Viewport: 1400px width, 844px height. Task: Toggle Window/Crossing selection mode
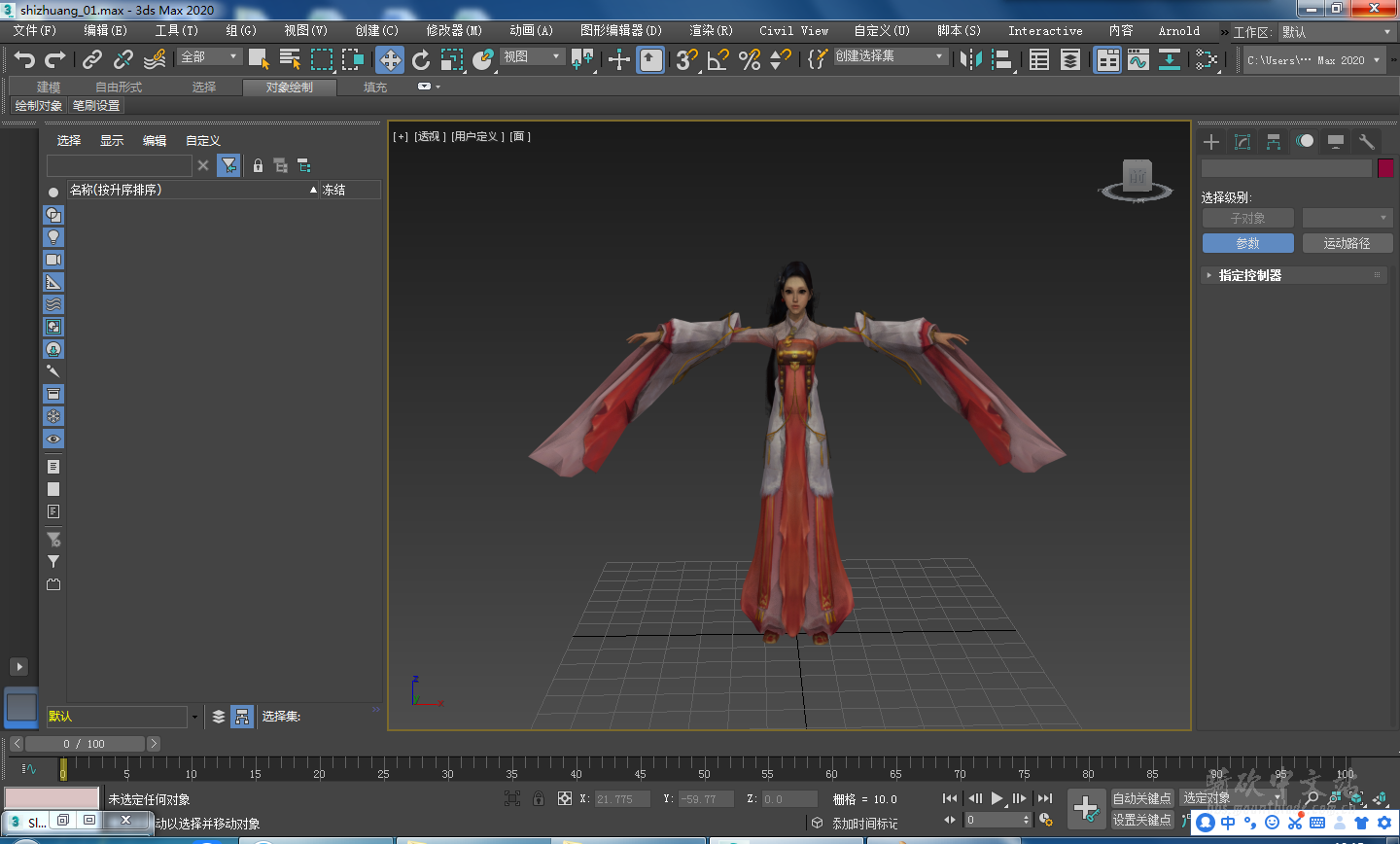click(x=353, y=59)
